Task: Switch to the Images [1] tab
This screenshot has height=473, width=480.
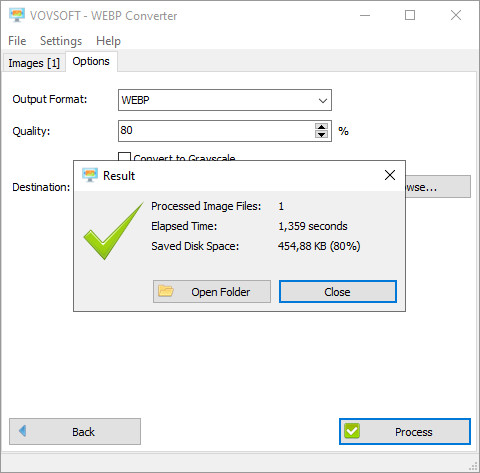Action: (34, 63)
